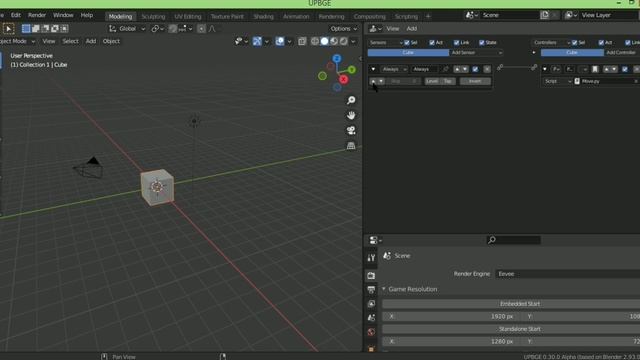The height and width of the screenshot is (360, 640).
Task: Open the transform pivot point icon menu
Action: click(x=157, y=29)
